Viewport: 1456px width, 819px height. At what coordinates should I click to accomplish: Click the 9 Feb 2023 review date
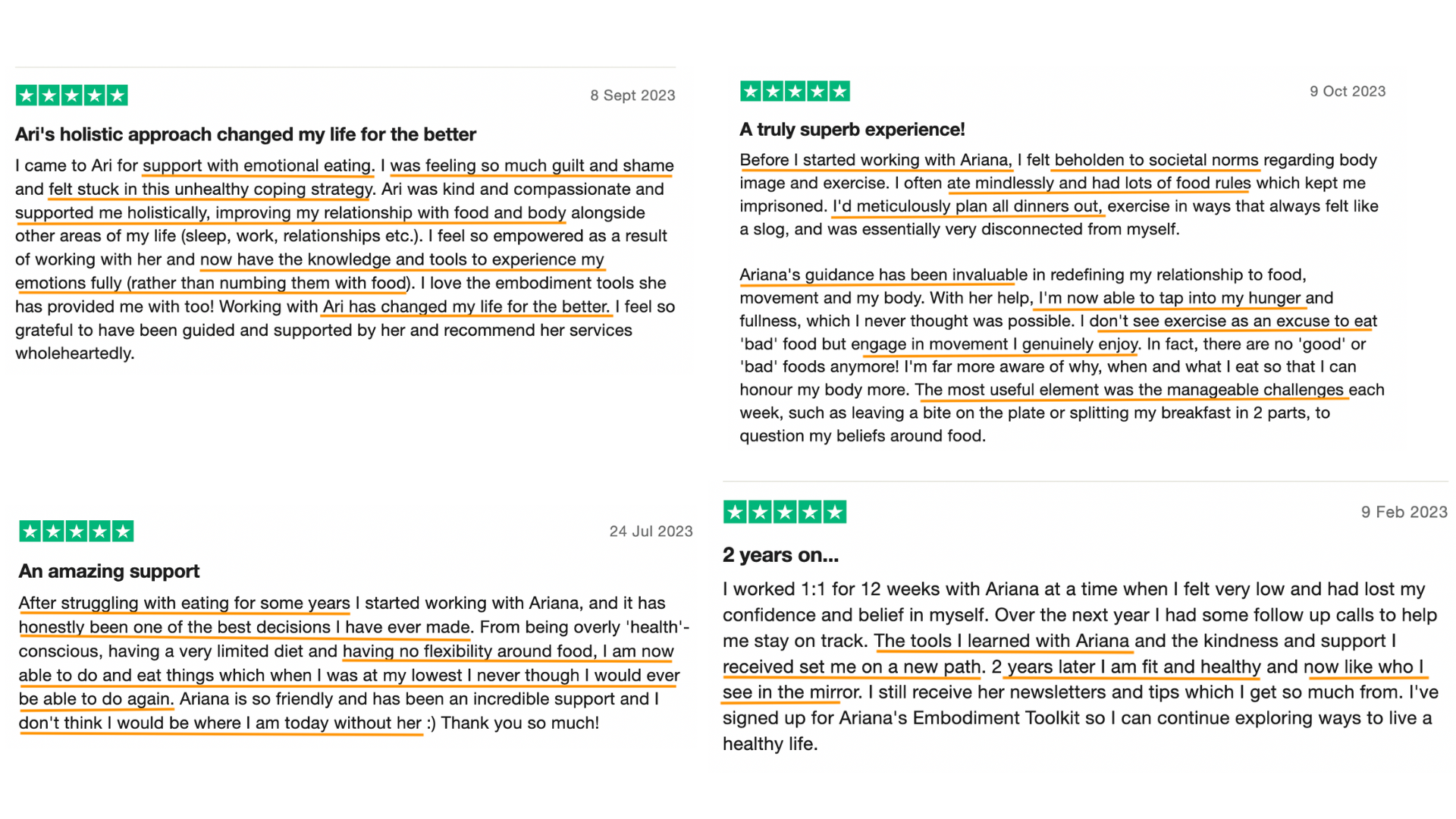[1404, 513]
